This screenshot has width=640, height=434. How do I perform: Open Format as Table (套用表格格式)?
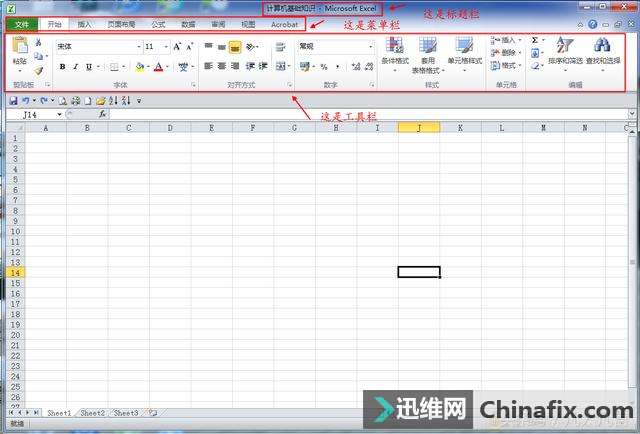click(427, 56)
